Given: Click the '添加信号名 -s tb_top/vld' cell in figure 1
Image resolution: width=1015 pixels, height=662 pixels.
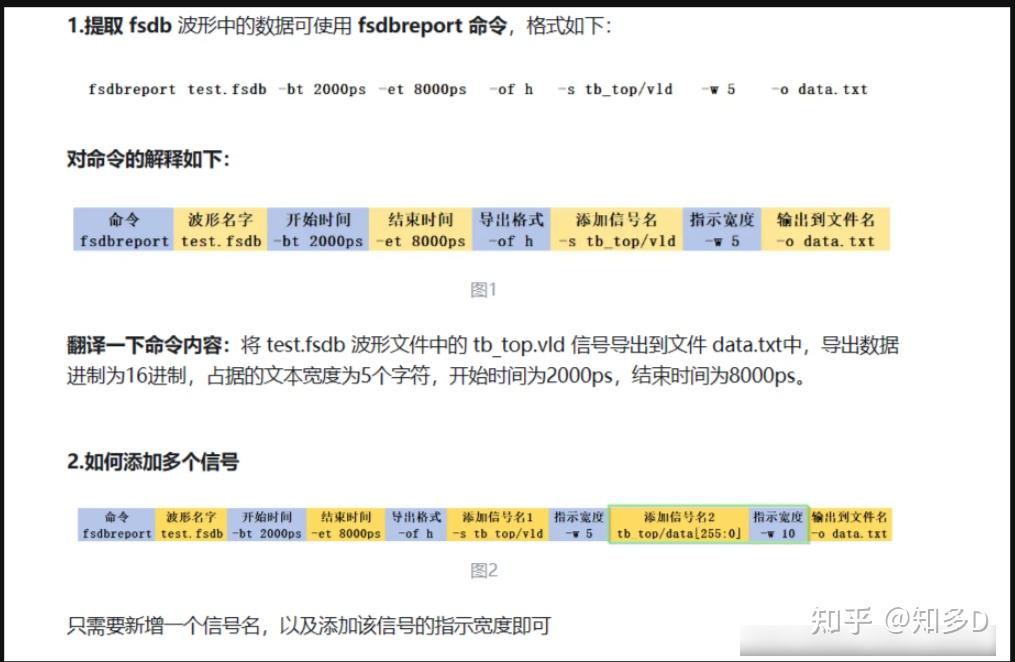Looking at the screenshot, I should coord(617,229).
